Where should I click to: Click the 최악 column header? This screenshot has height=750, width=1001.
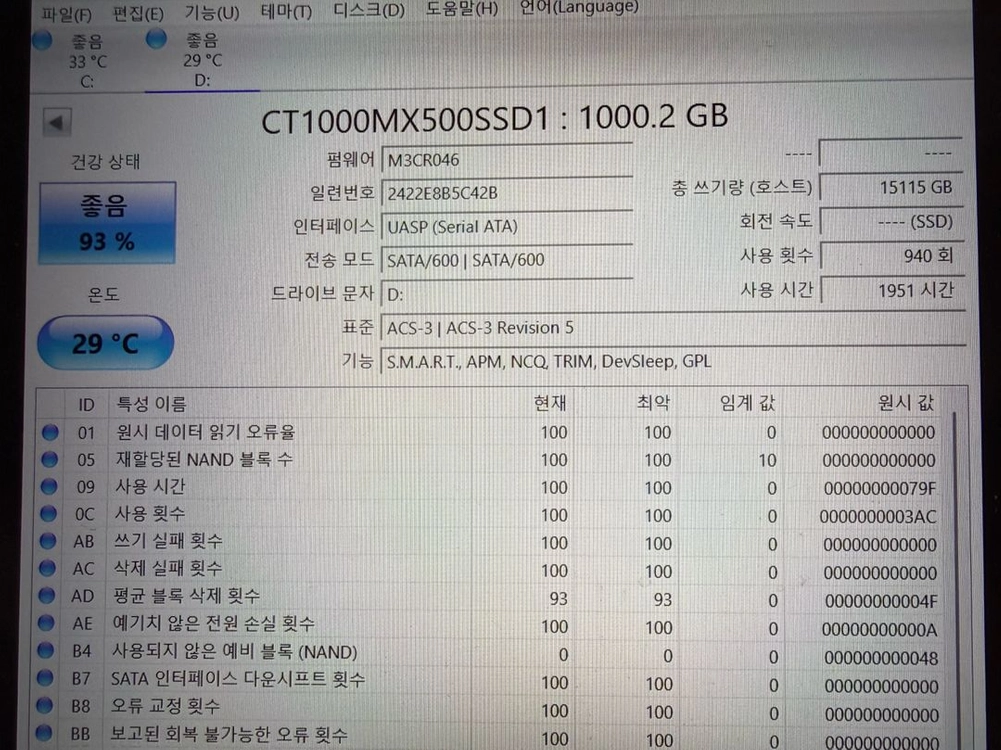pos(652,403)
